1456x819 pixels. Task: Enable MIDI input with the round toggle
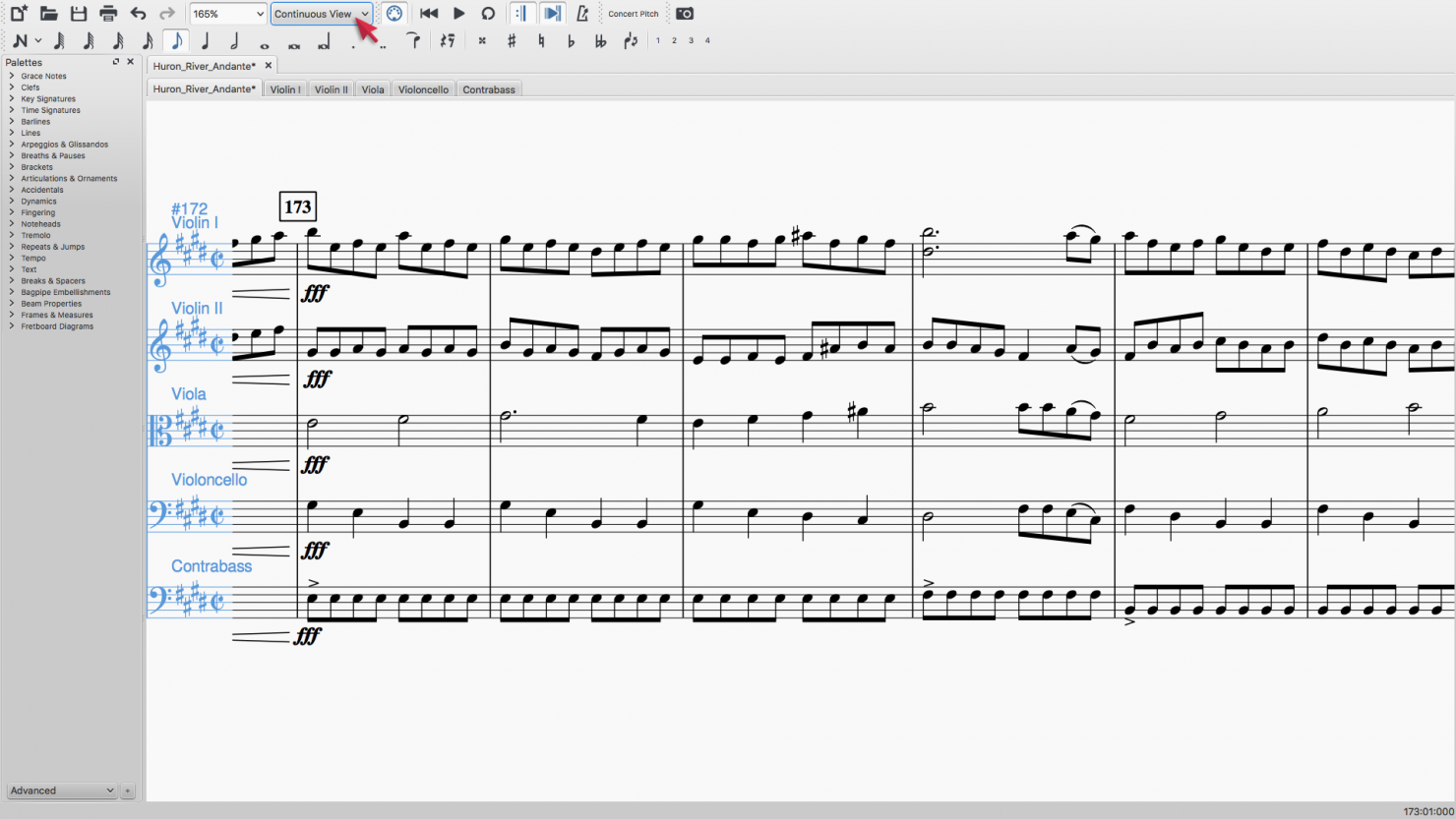click(x=394, y=13)
